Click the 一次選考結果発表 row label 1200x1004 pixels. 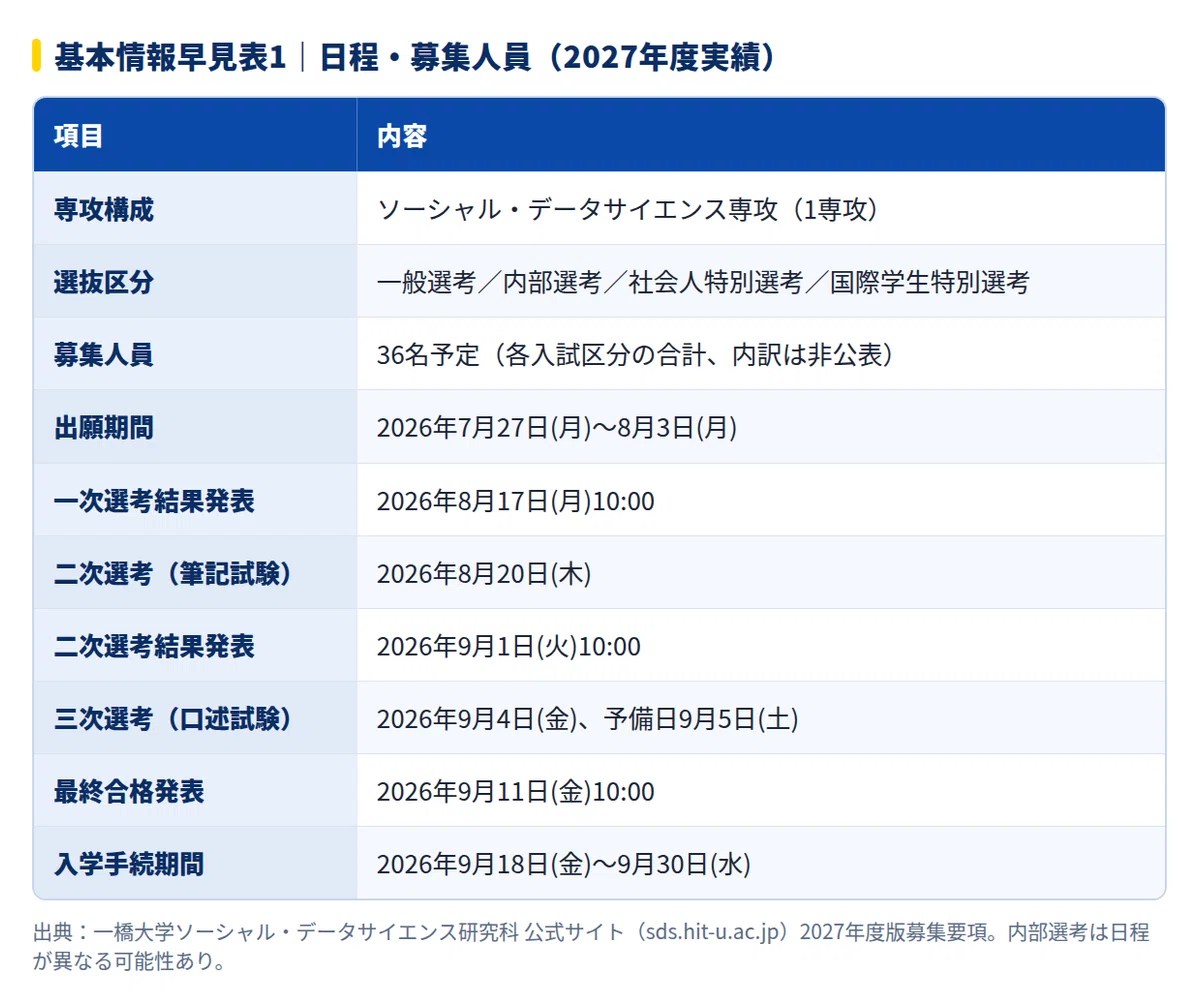point(195,500)
